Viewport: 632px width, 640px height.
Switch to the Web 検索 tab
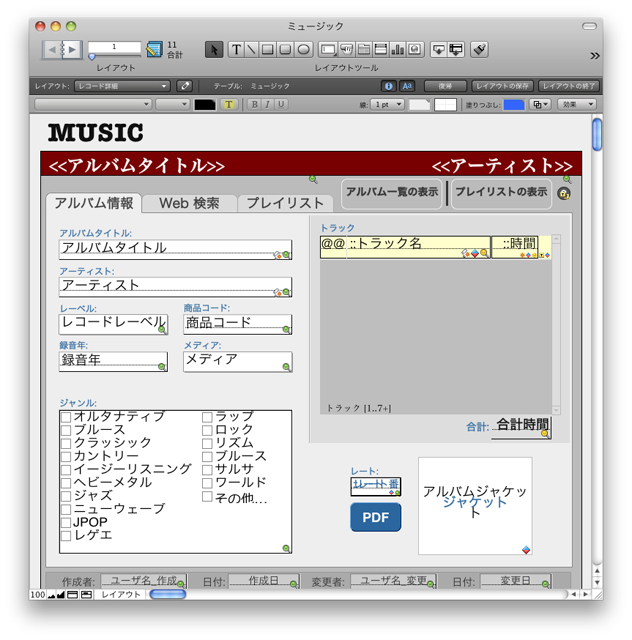[x=189, y=203]
